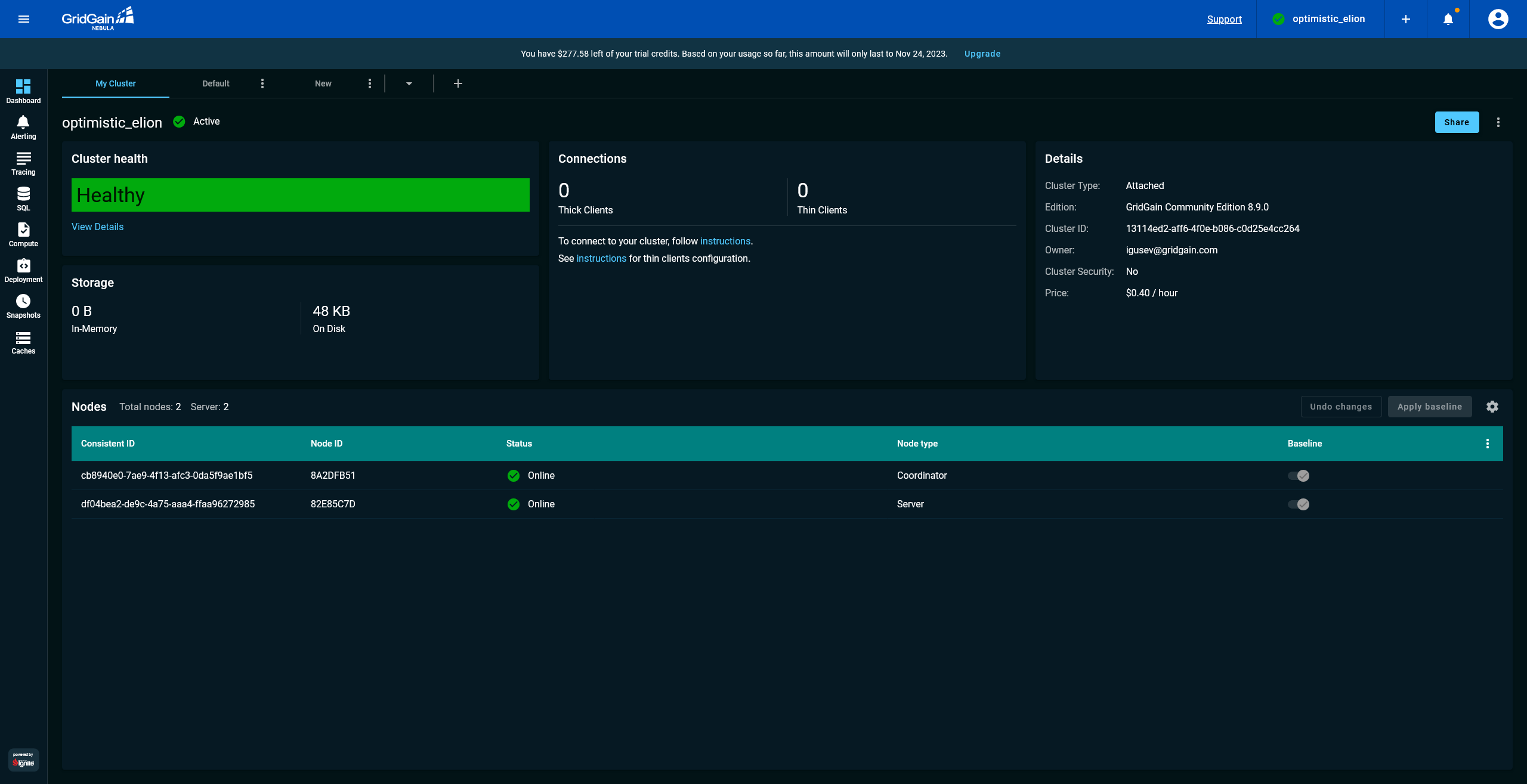Image resolution: width=1527 pixels, height=784 pixels.
Task: Switch to the My Cluster tab
Action: [x=116, y=83]
